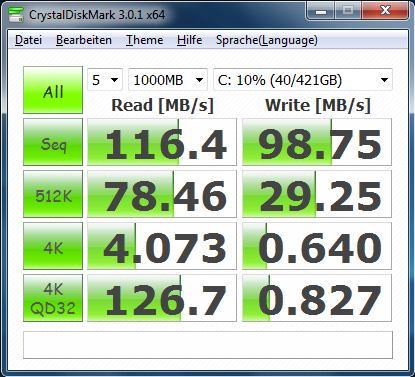This screenshot has width=415, height=377.
Task: Click the 512K read result 78.46
Action: [162, 194]
